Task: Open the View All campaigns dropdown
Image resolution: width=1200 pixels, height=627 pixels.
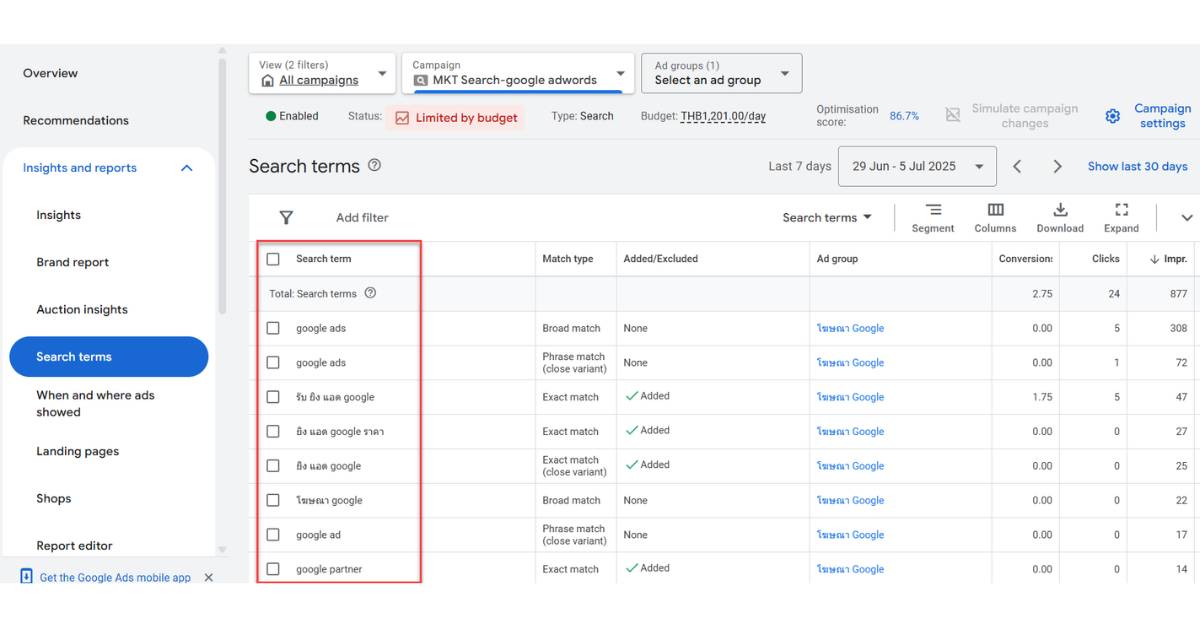Action: coord(321,73)
